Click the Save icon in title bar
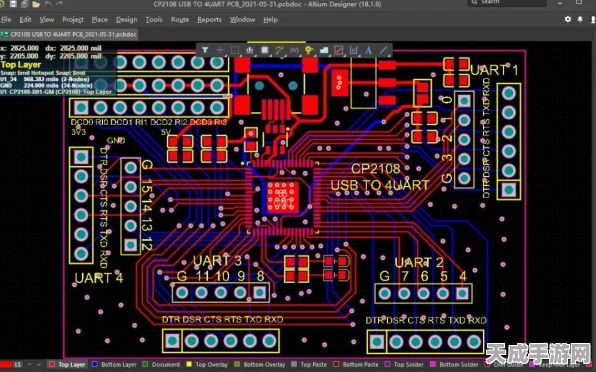Image resolution: width=596 pixels, height=372 pixels. tap(13, 4)
